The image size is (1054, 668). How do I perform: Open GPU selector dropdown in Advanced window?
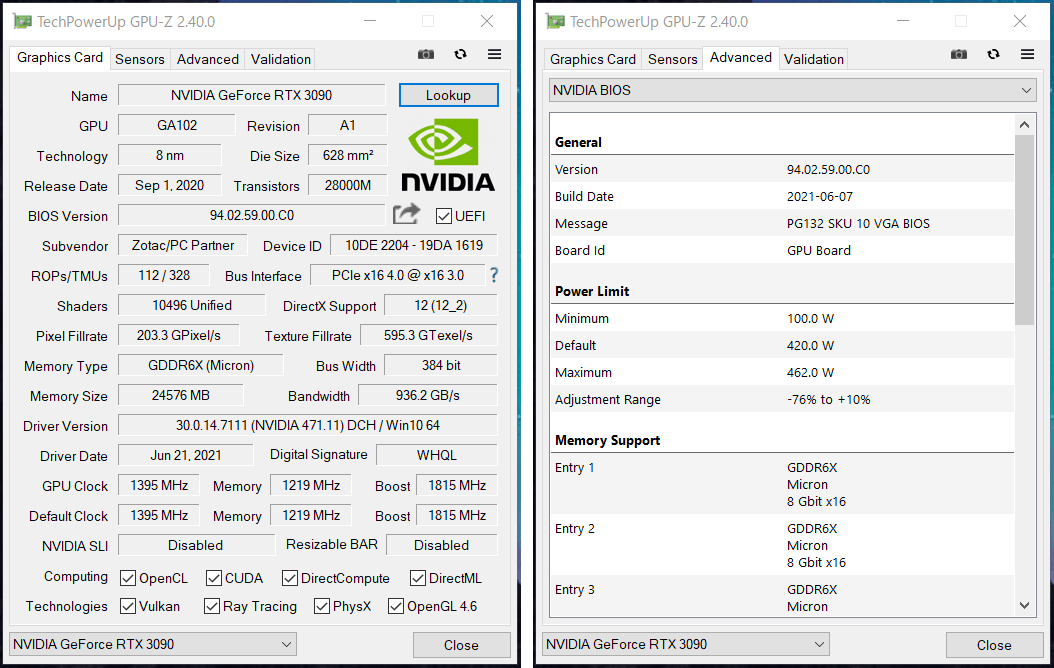pyautogui.click(x=686, y=644)
